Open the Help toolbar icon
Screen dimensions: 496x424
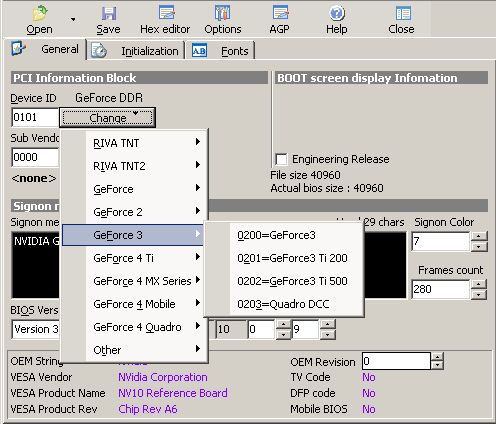[337, 13]
